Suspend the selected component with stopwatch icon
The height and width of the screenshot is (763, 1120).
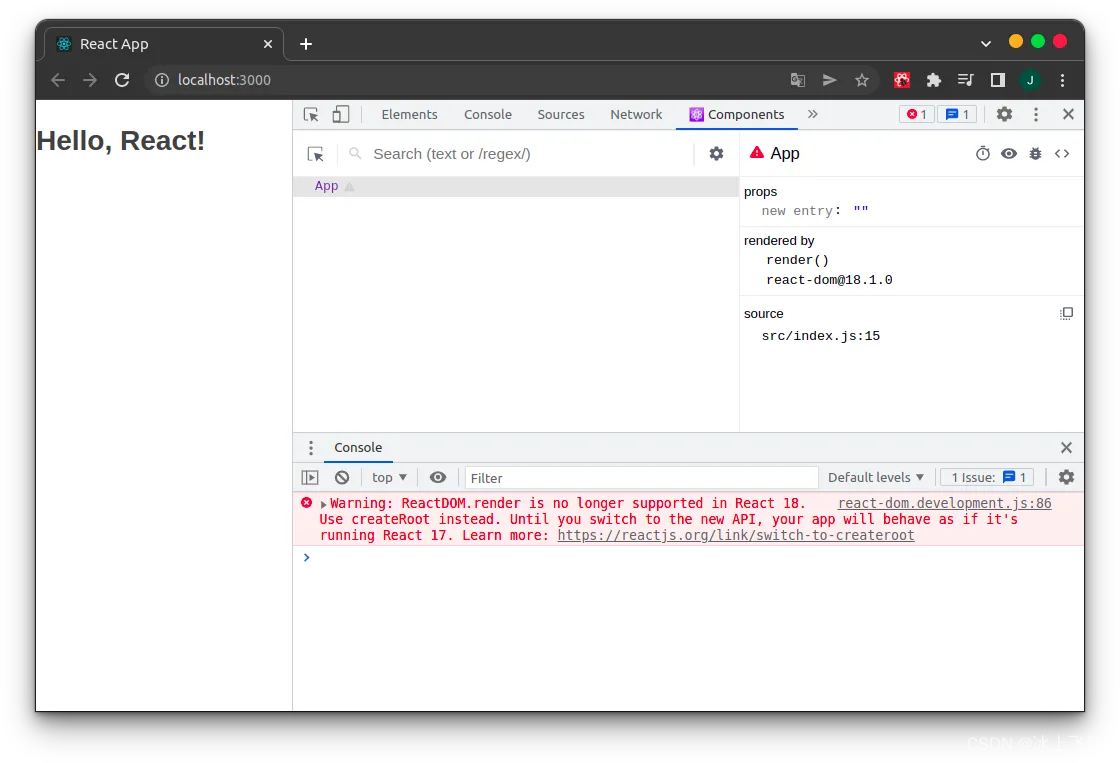click(983, 154)
